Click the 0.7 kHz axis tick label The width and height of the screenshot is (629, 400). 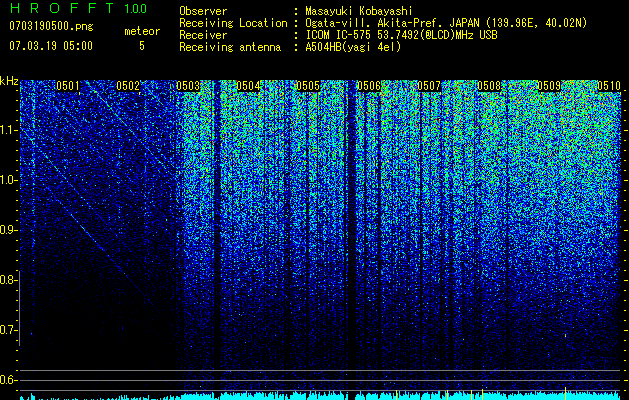8,331
